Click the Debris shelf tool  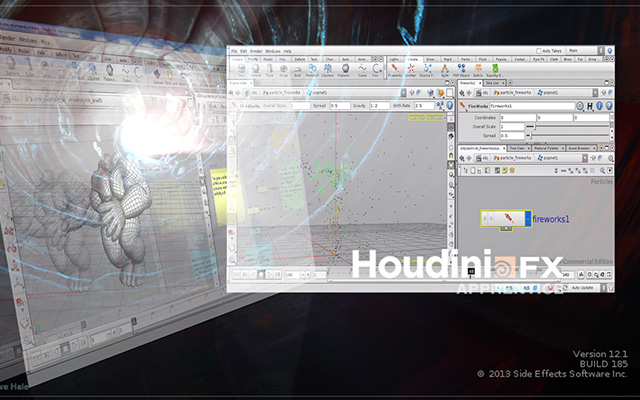coord(478,70)
